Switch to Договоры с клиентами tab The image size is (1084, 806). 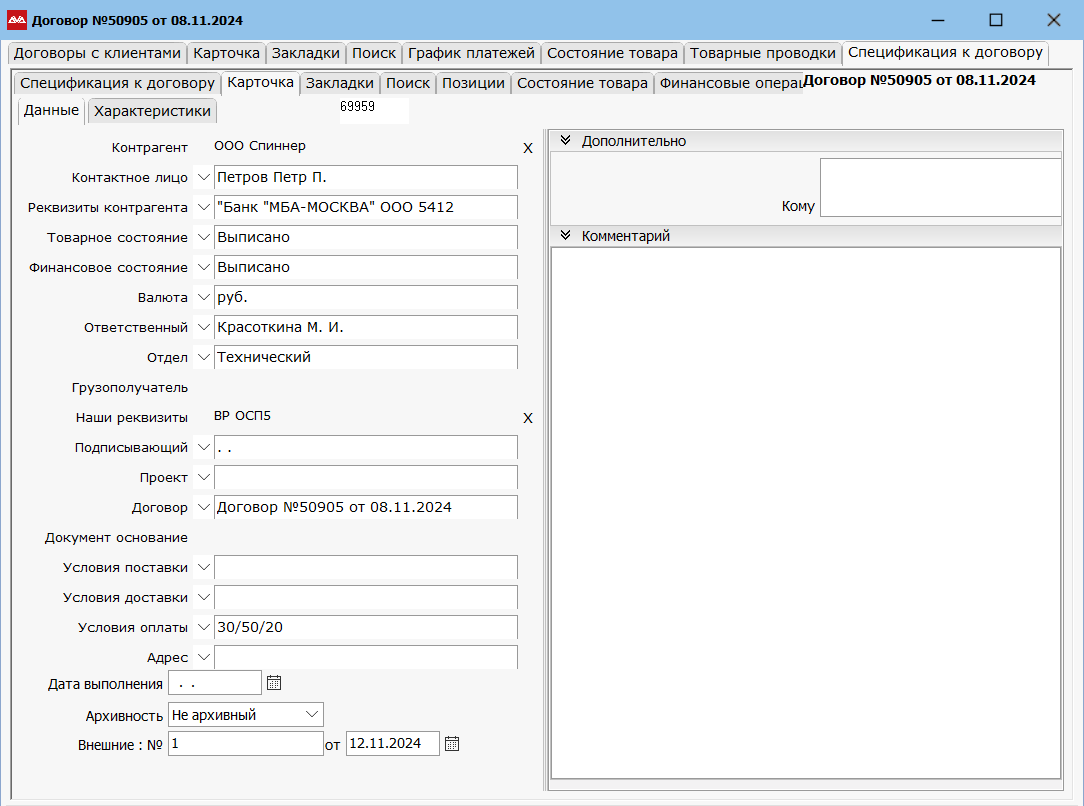point(97,53)
